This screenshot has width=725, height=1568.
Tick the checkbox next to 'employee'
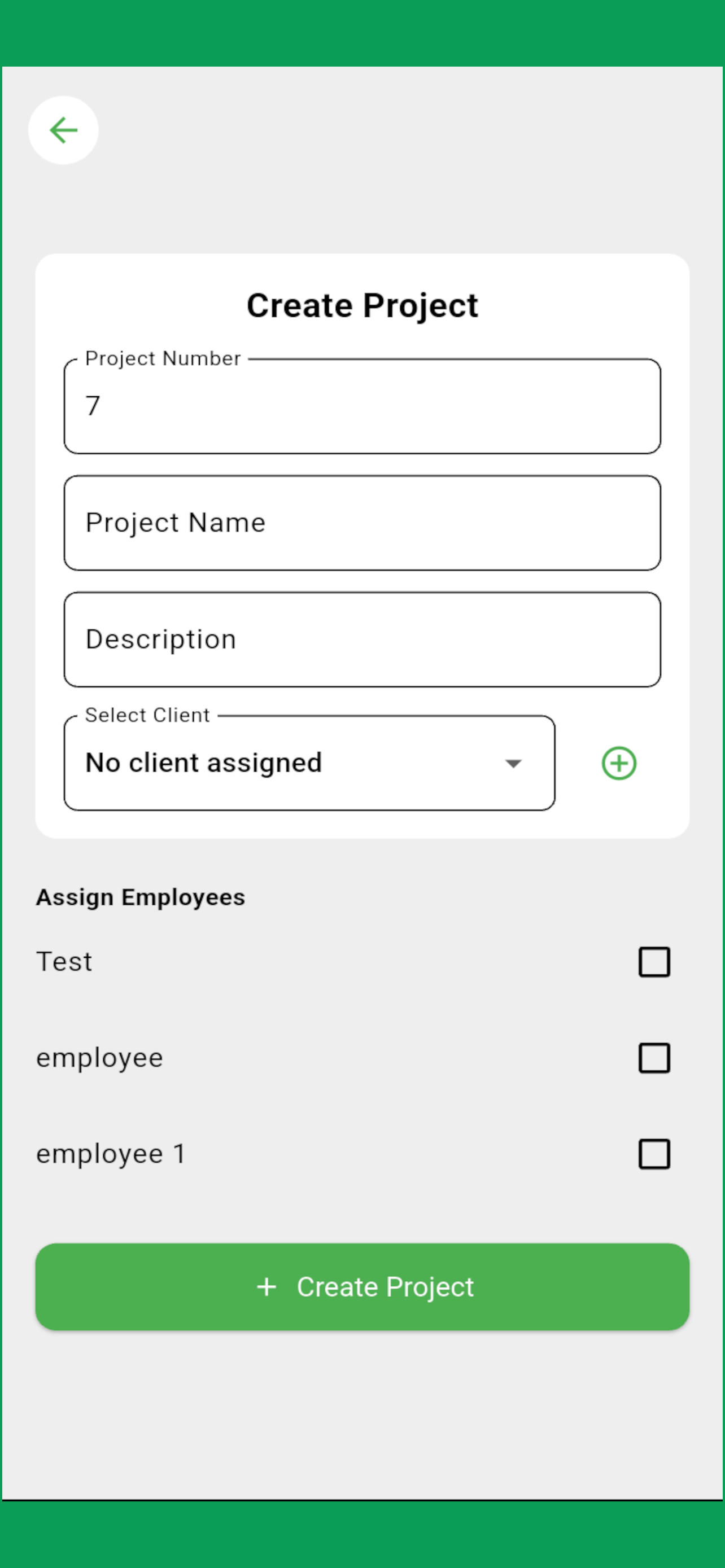click(x=654, y=1058)
